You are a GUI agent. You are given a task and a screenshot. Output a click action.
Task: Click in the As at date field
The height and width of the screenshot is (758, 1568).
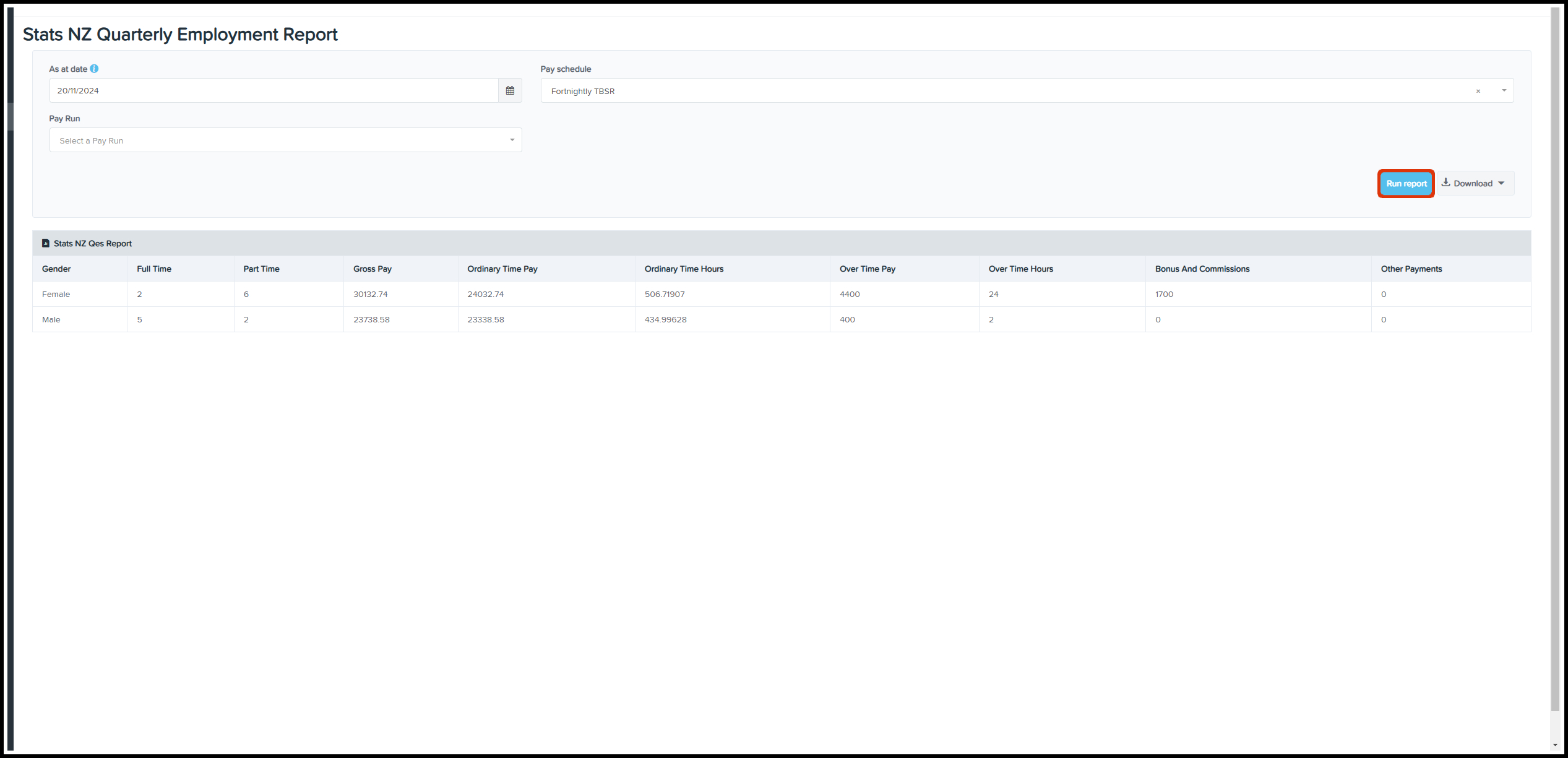(274, 90)
